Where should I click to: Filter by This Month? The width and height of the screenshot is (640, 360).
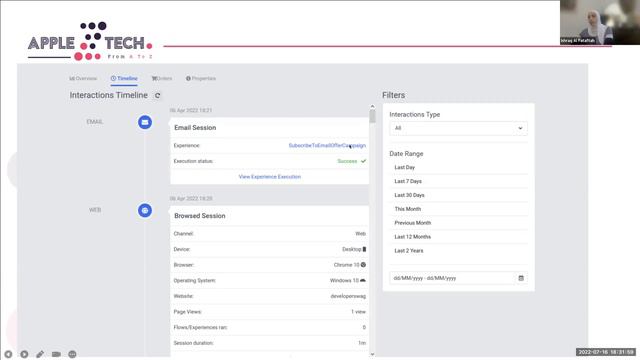click(408, 209)
